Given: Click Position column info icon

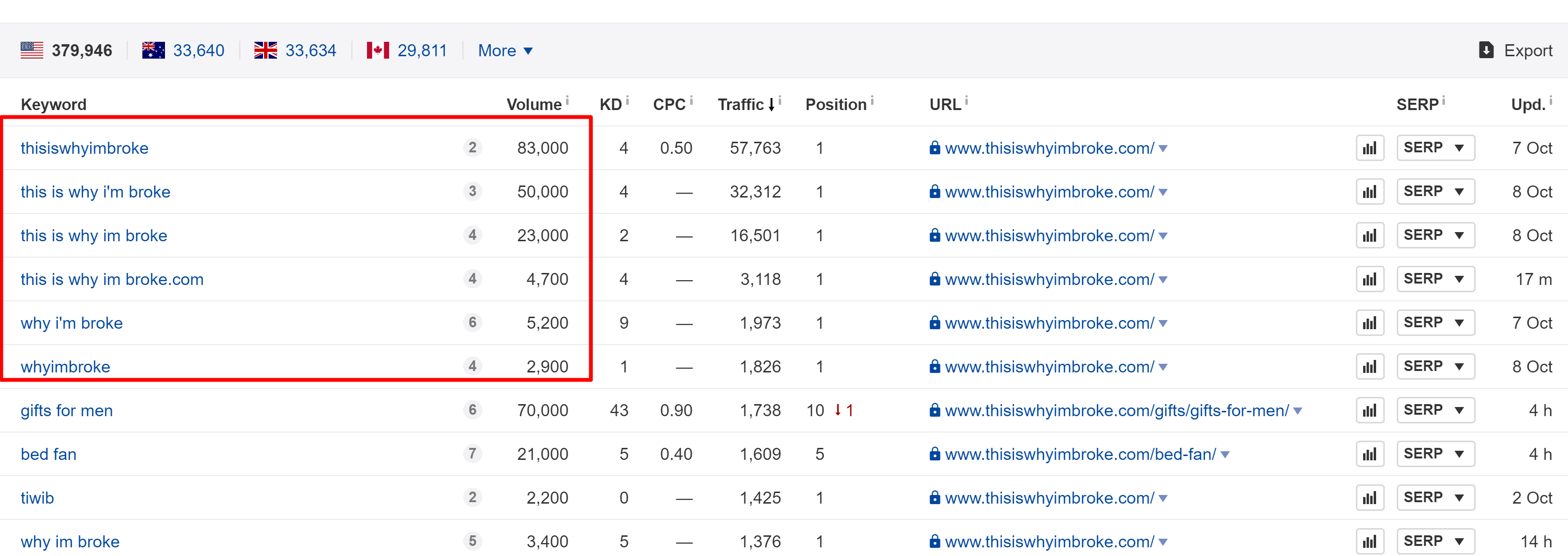Looking at the screenshot, I should [x=873, y=101].
